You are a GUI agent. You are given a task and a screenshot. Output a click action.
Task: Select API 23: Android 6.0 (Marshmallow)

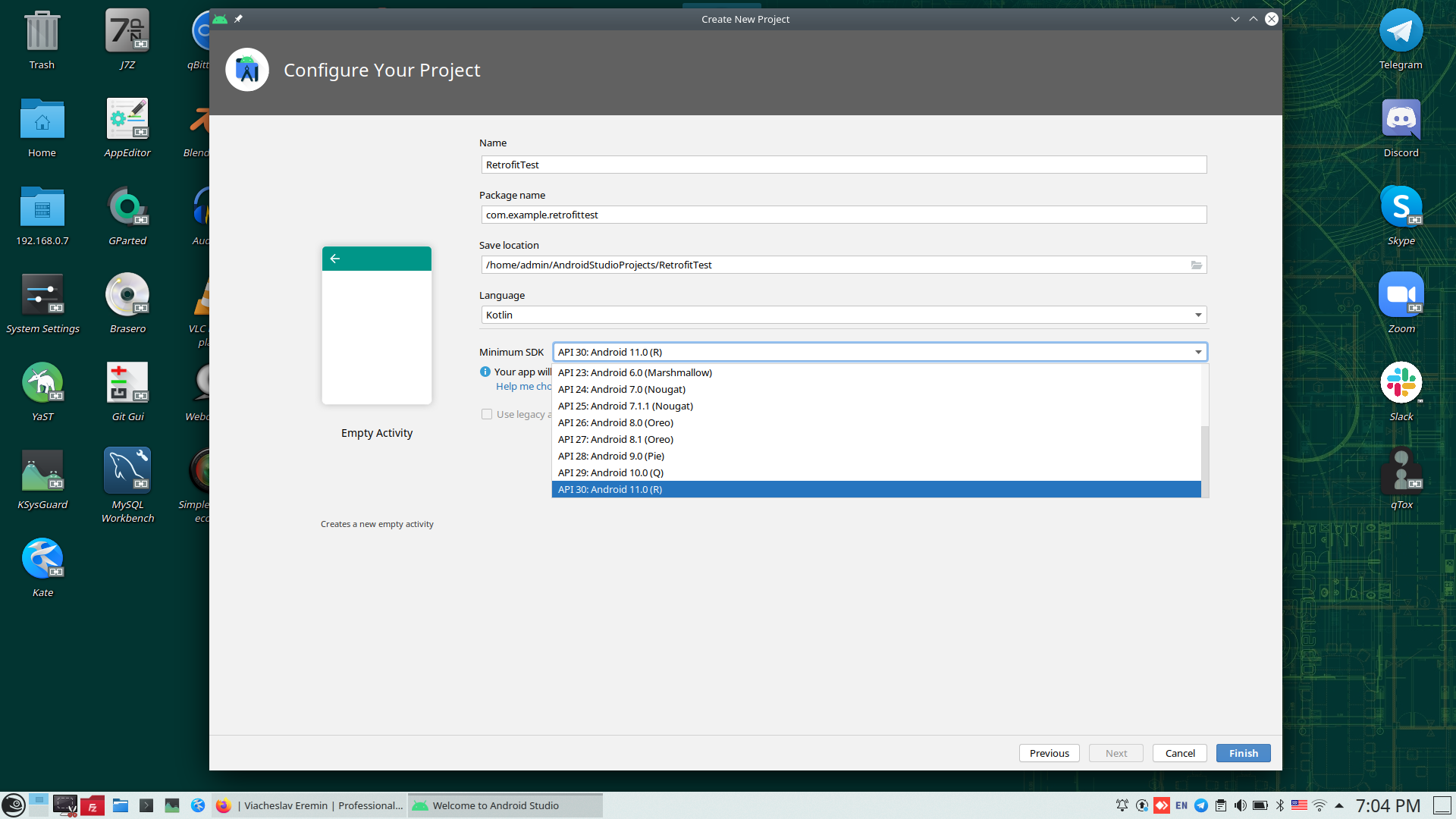(x=635, y=372)
